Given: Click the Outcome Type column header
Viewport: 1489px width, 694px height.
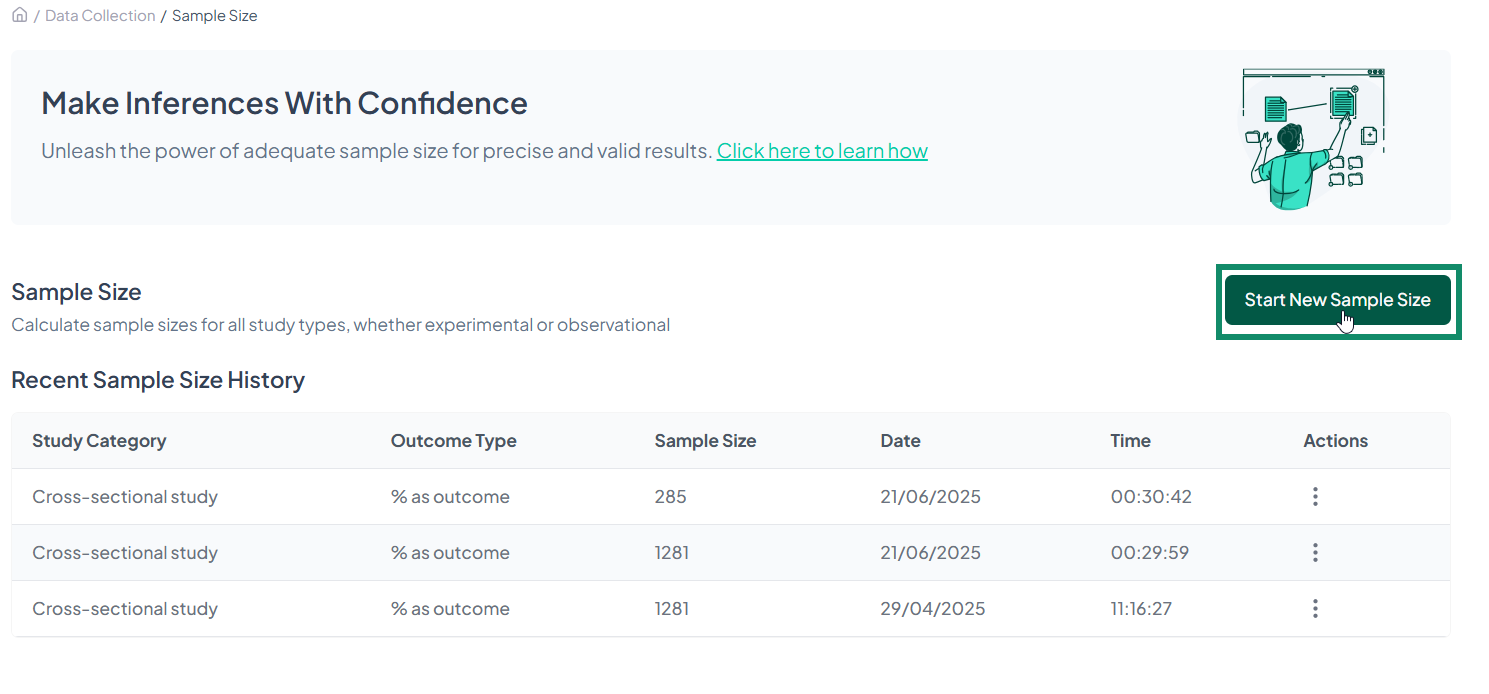Looking at the screenshot, I should tap(453, 441).
